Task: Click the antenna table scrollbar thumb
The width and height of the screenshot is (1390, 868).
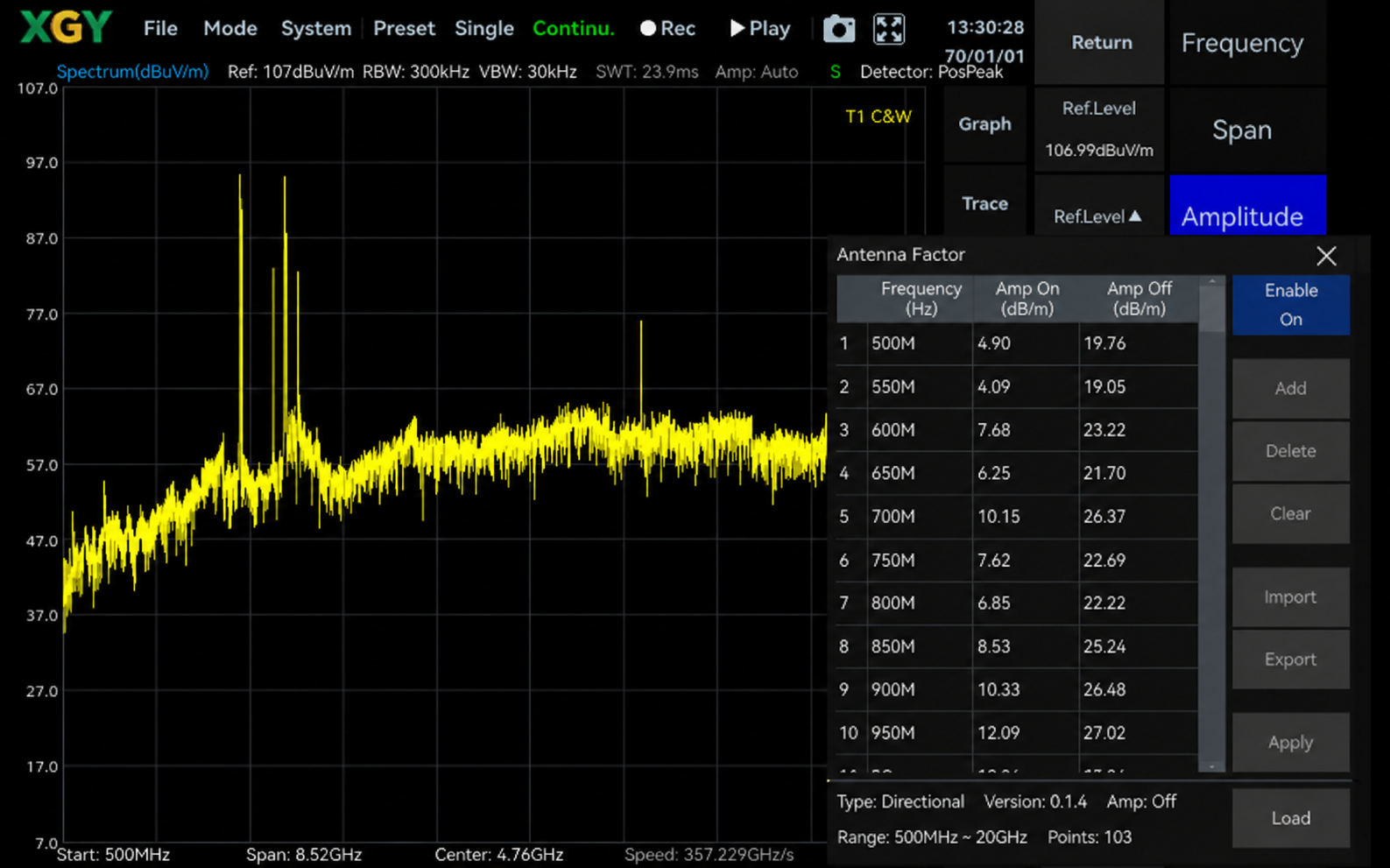Action: 1212,308
